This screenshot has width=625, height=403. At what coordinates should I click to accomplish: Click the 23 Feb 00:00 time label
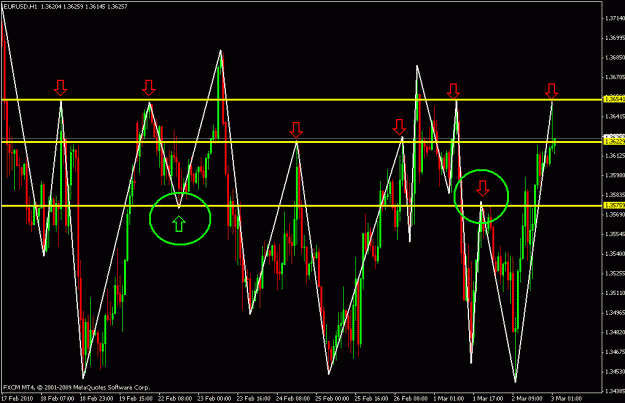point(214,398)
